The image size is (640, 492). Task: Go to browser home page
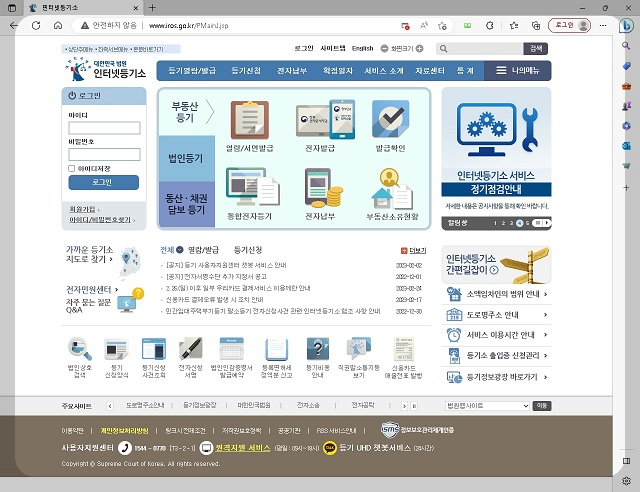point(58,25)
